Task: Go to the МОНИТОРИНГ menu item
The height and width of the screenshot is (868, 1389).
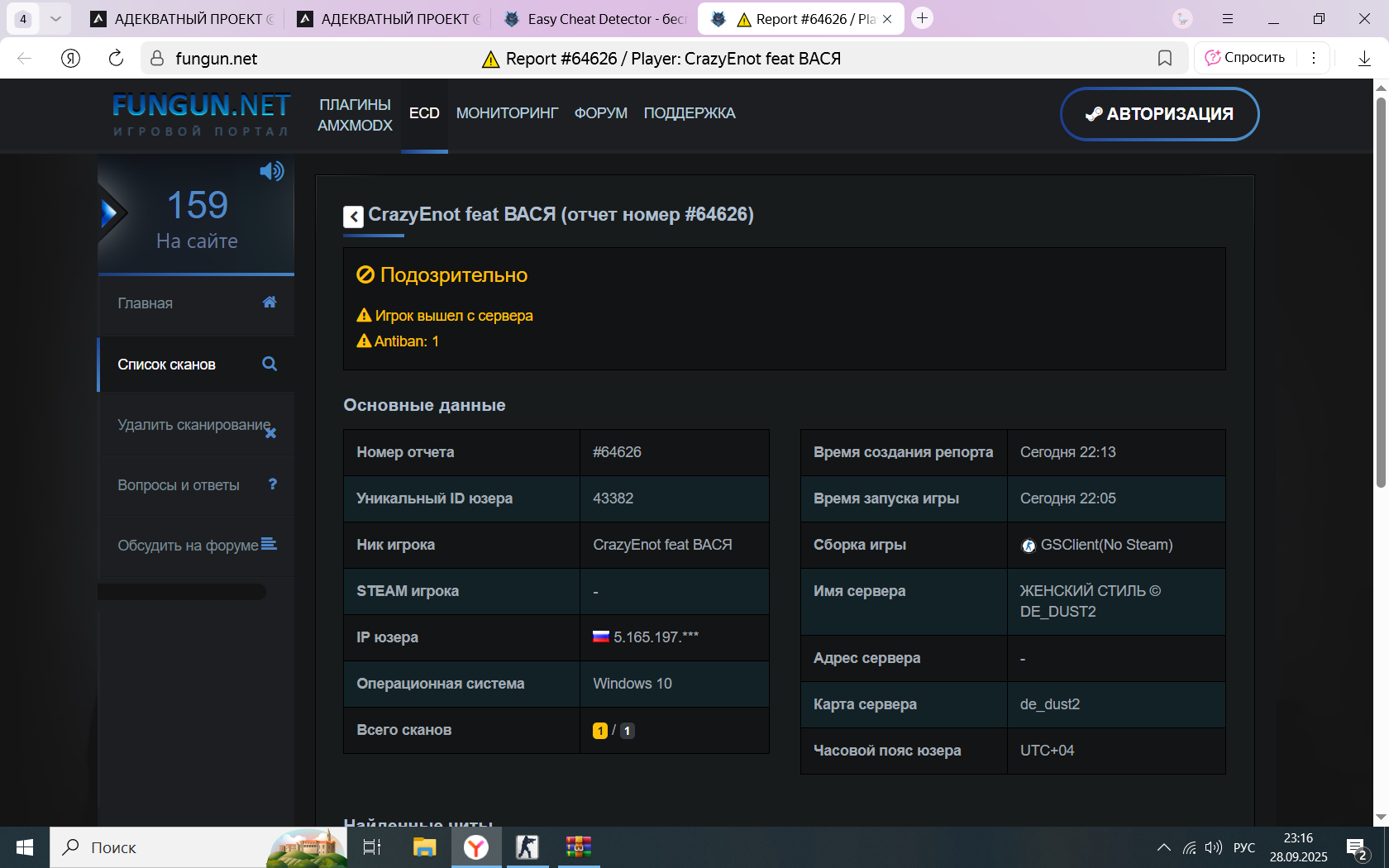Action: 507,113
